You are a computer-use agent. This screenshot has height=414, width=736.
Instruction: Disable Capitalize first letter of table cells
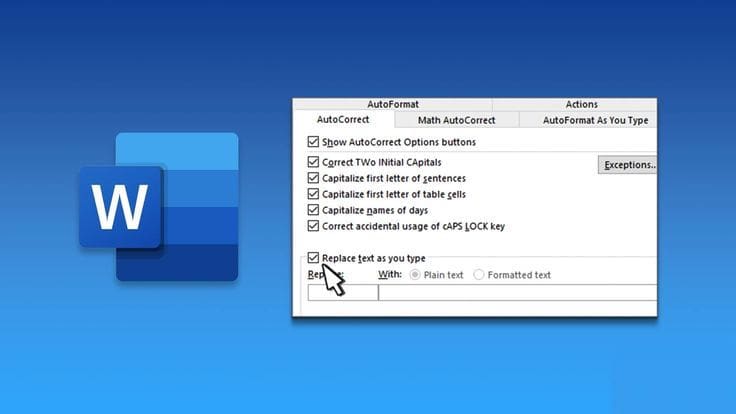click(x=313, y=194)
